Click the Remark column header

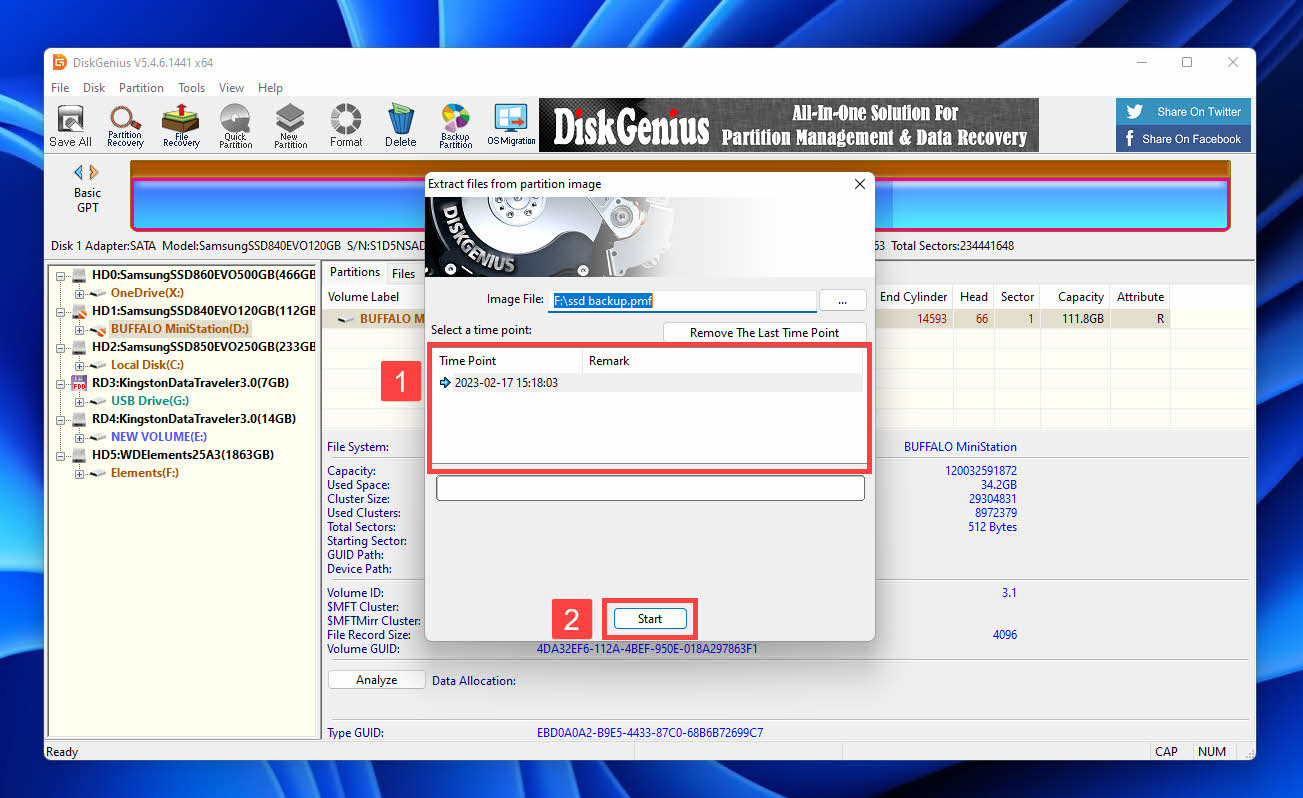[722, 361]
